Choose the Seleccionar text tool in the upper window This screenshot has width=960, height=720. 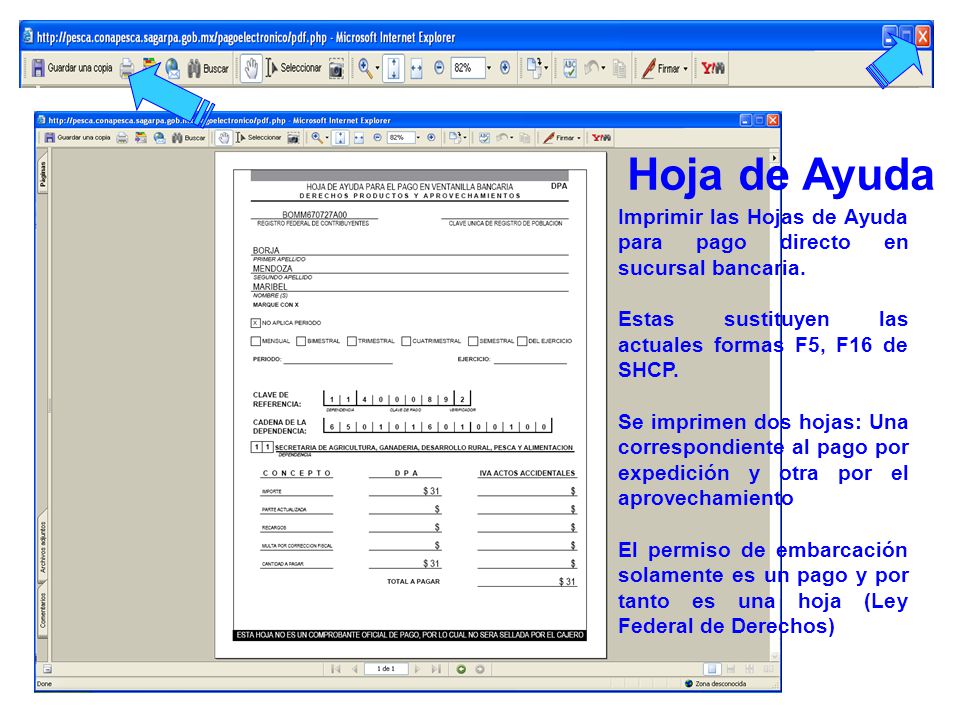pos(294,69)
